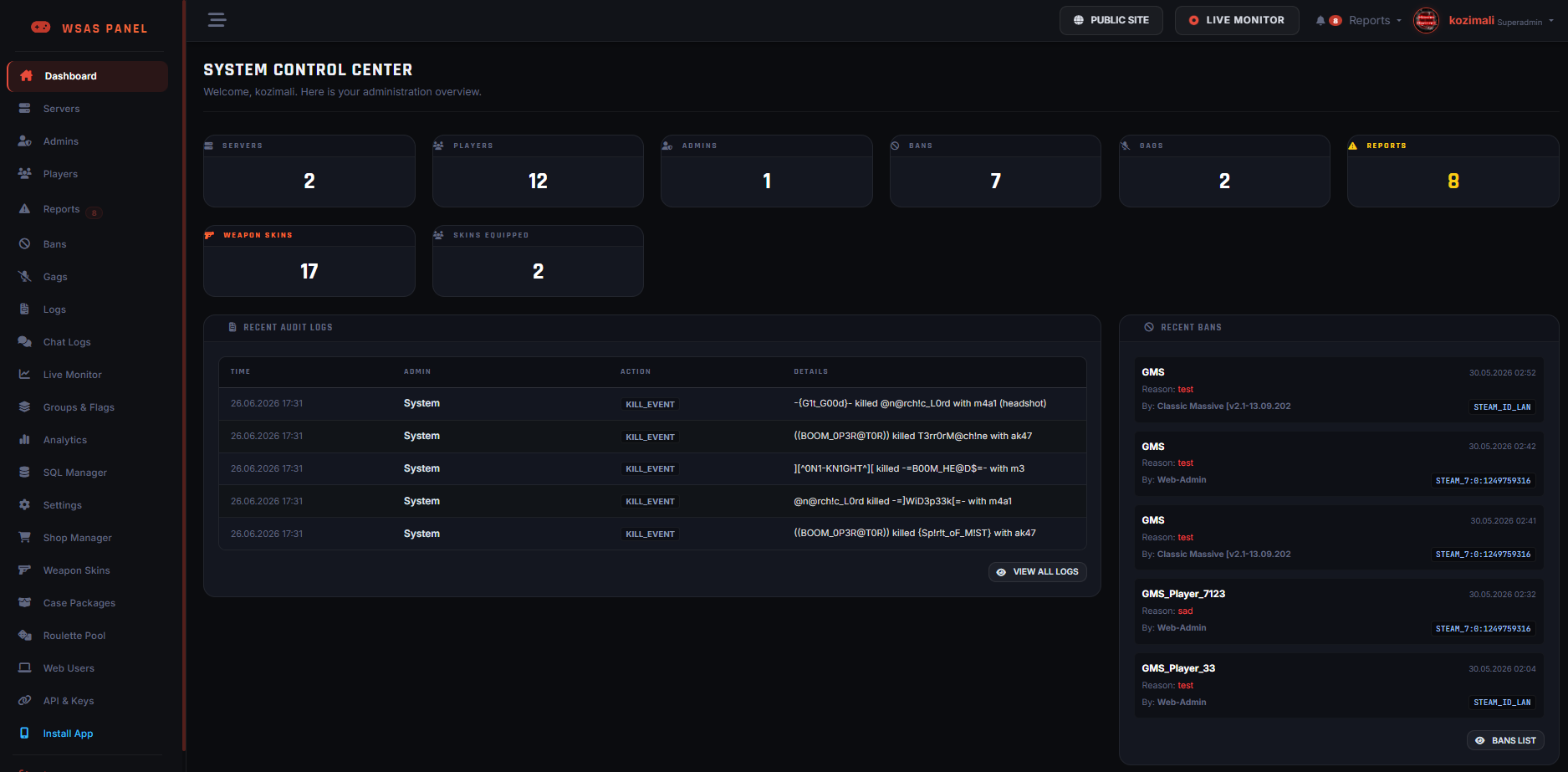Click the Players stat card showing 12

[538, 171]
